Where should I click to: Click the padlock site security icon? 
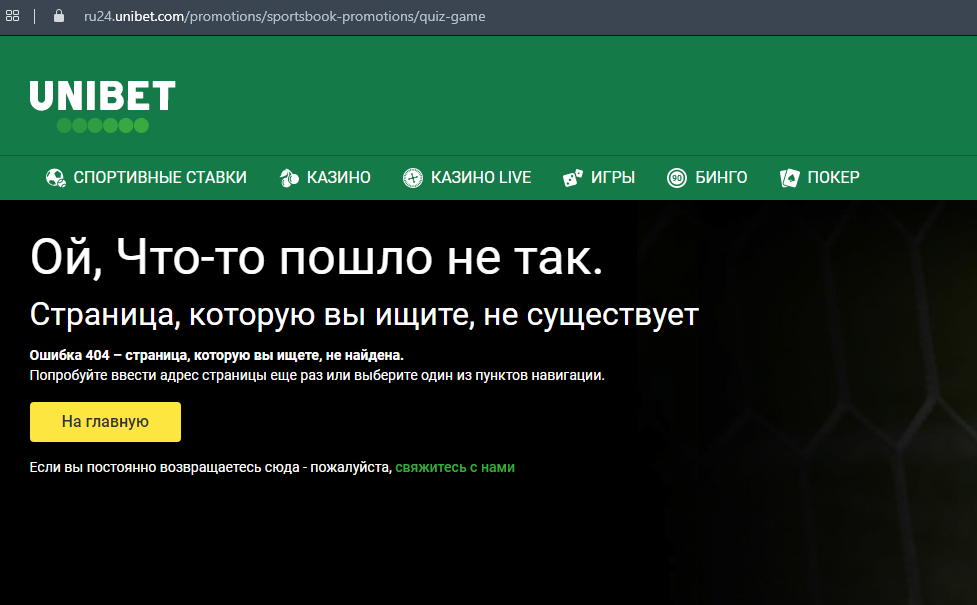59,16
